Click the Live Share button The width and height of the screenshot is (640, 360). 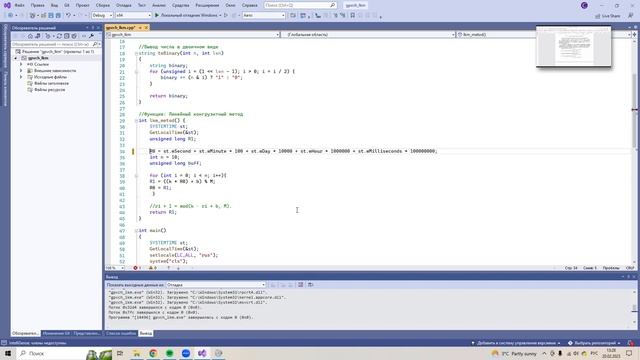pos(608,16)
